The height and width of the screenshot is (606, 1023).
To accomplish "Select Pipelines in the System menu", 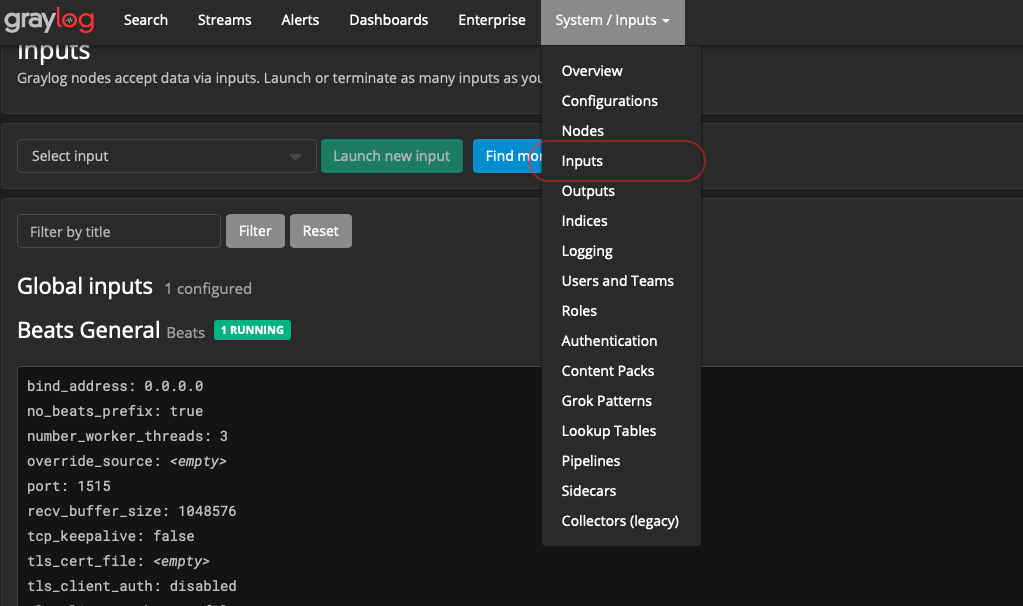I will [x=590, y=461].
